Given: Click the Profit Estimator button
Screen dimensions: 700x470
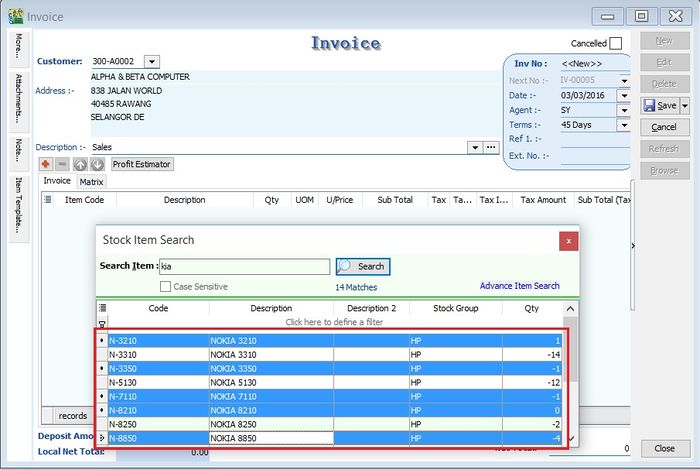Looking at the screenshot, I should click(142, 164).
